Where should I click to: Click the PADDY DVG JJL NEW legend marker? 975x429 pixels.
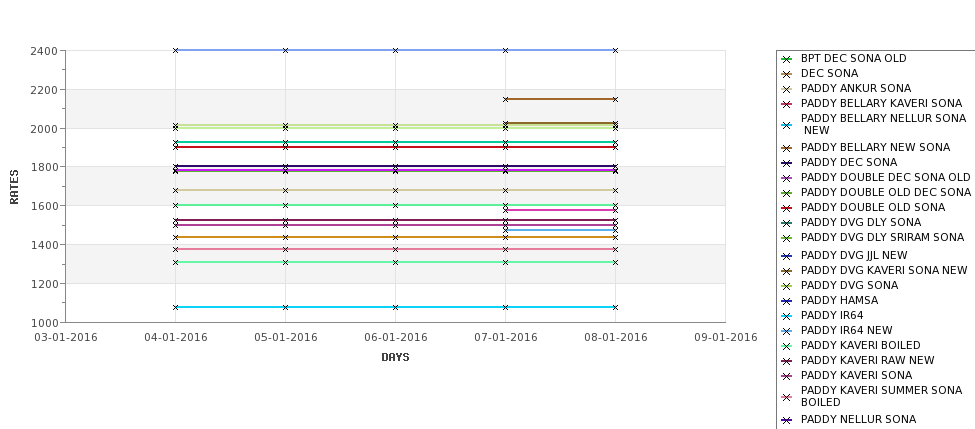(787, 256)
